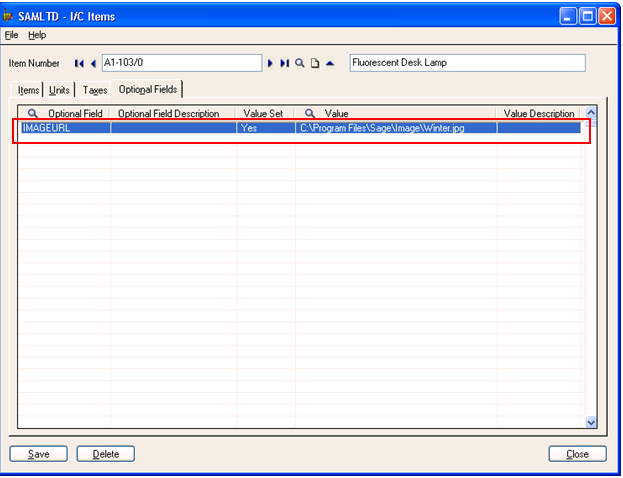Close the window with red X

coord(607,16)
